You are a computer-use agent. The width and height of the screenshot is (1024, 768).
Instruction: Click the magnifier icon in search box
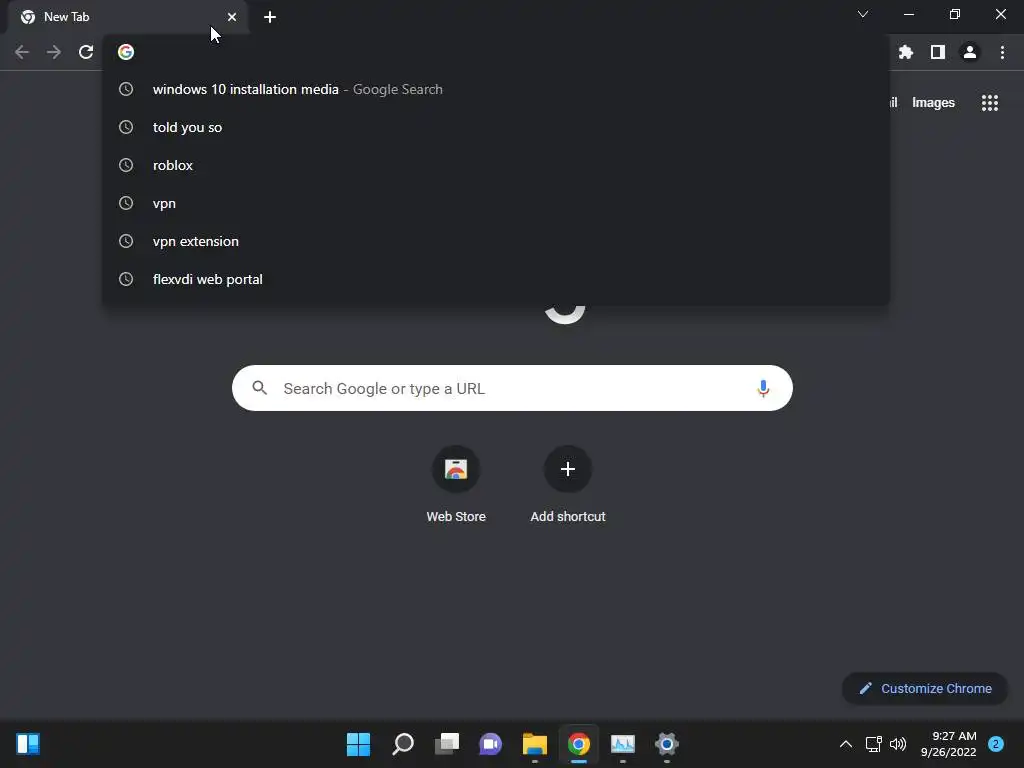click(260, 388)
